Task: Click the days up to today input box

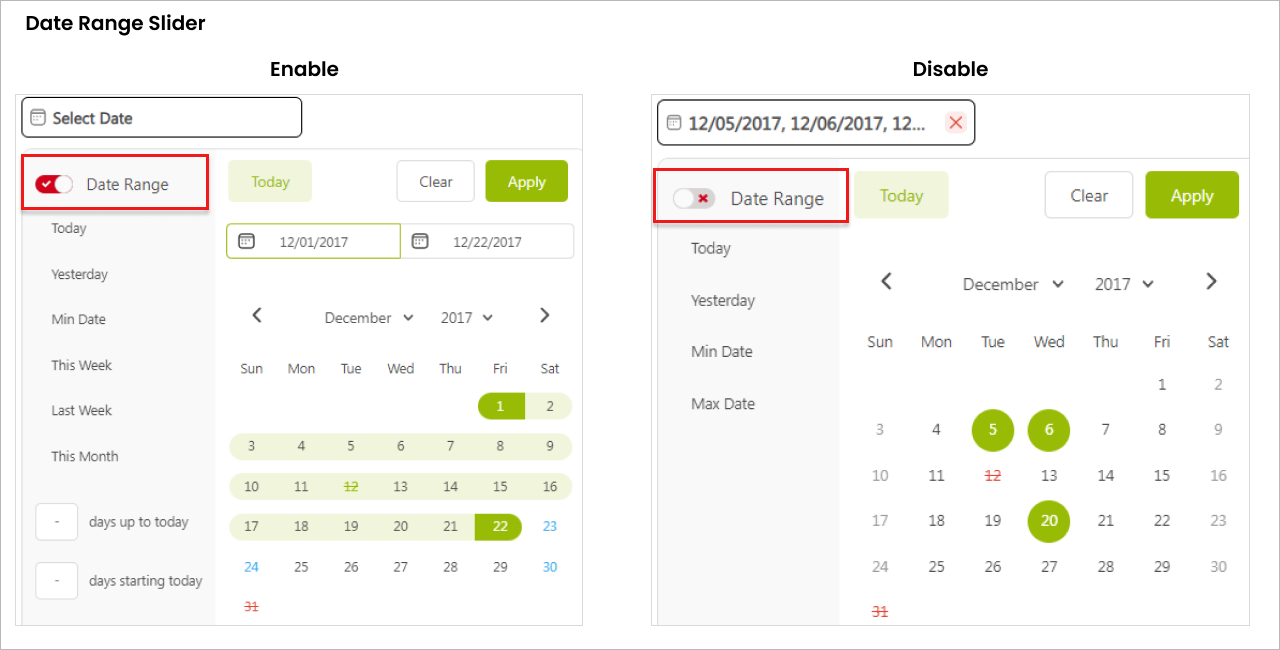Action: coord(57,522)
